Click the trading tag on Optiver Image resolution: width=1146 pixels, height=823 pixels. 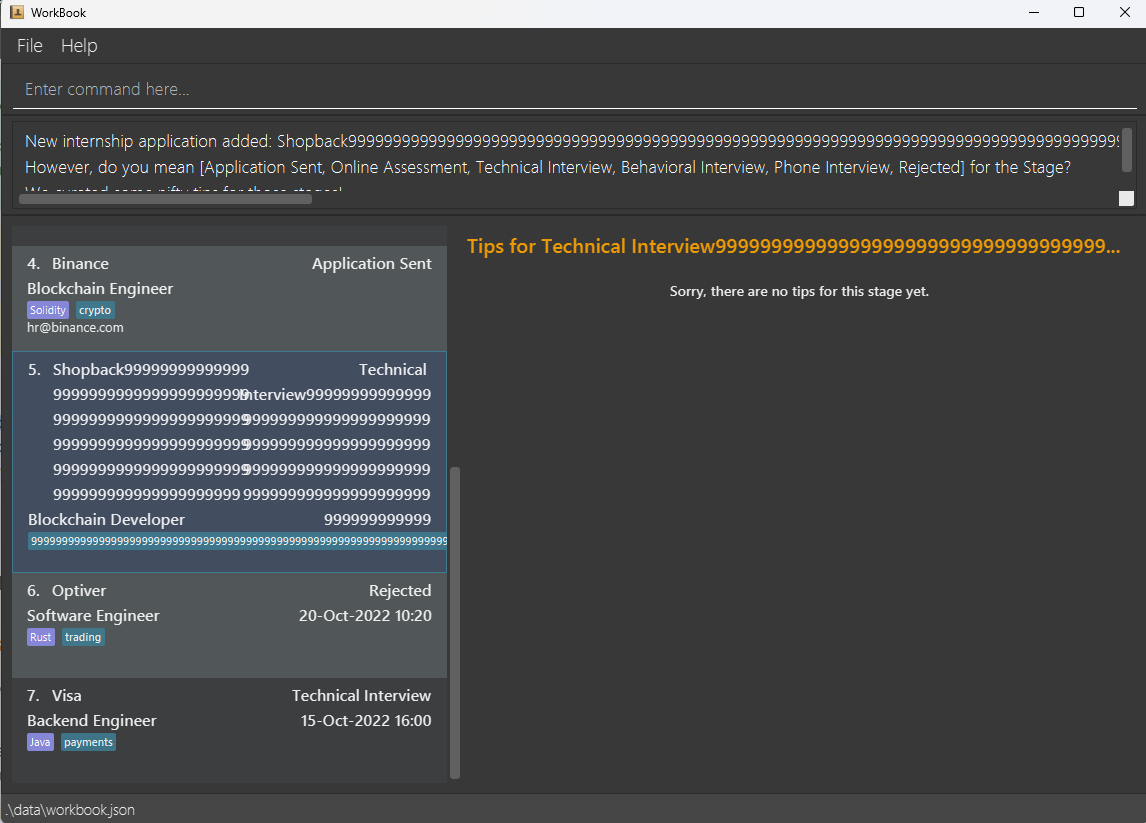click(x=83, y=637)
